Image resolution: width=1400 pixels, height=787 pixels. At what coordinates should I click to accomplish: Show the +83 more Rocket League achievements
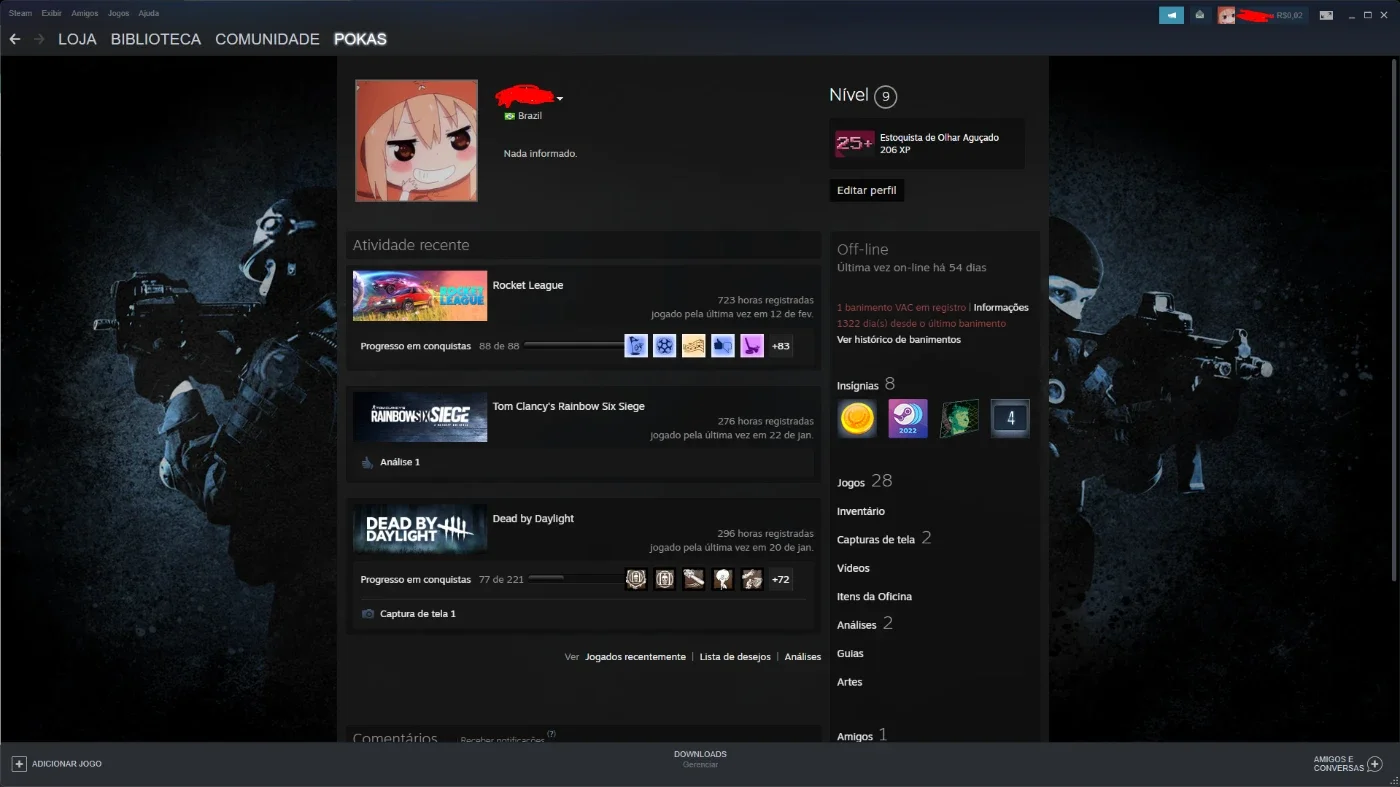pyautogui.click(x=781, y=346)
